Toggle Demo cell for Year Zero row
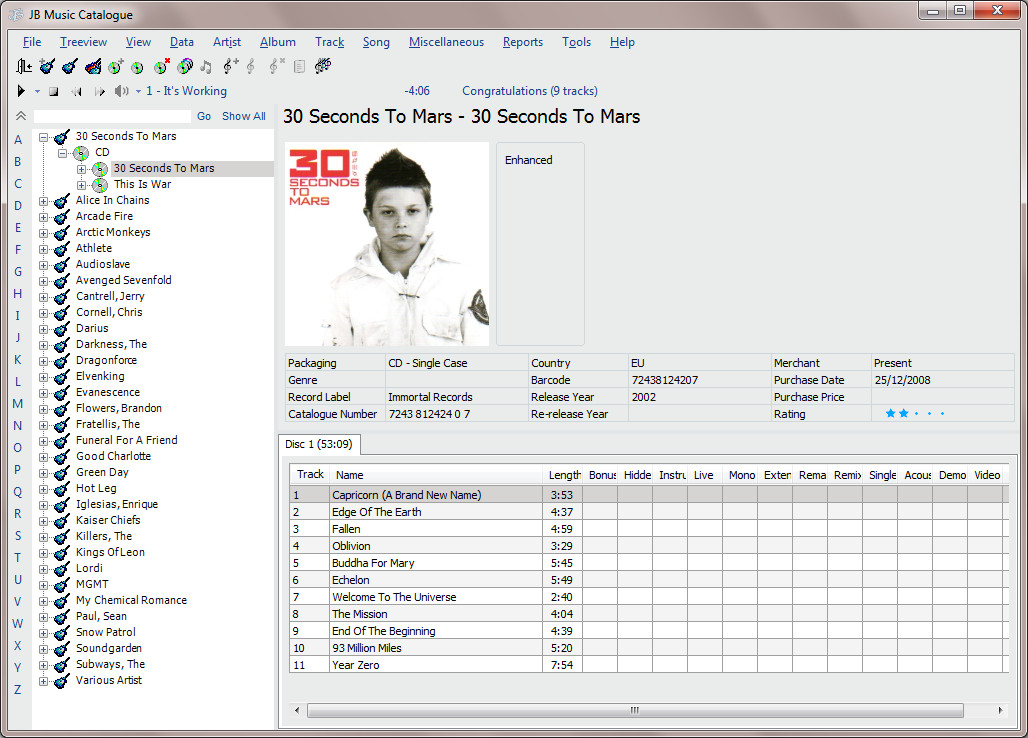The height and width of the screenshot is (738, 1028). point(950,665)
